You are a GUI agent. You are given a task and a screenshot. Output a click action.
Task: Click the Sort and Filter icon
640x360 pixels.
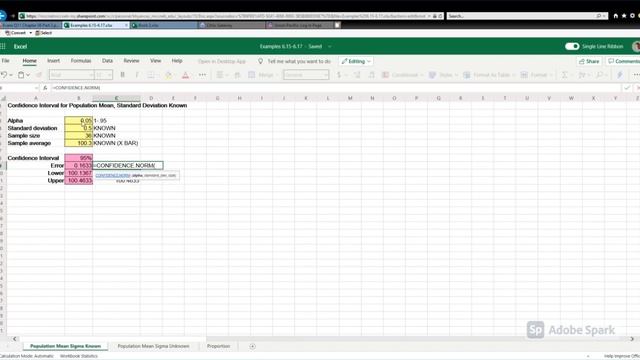tap(582, 75)
